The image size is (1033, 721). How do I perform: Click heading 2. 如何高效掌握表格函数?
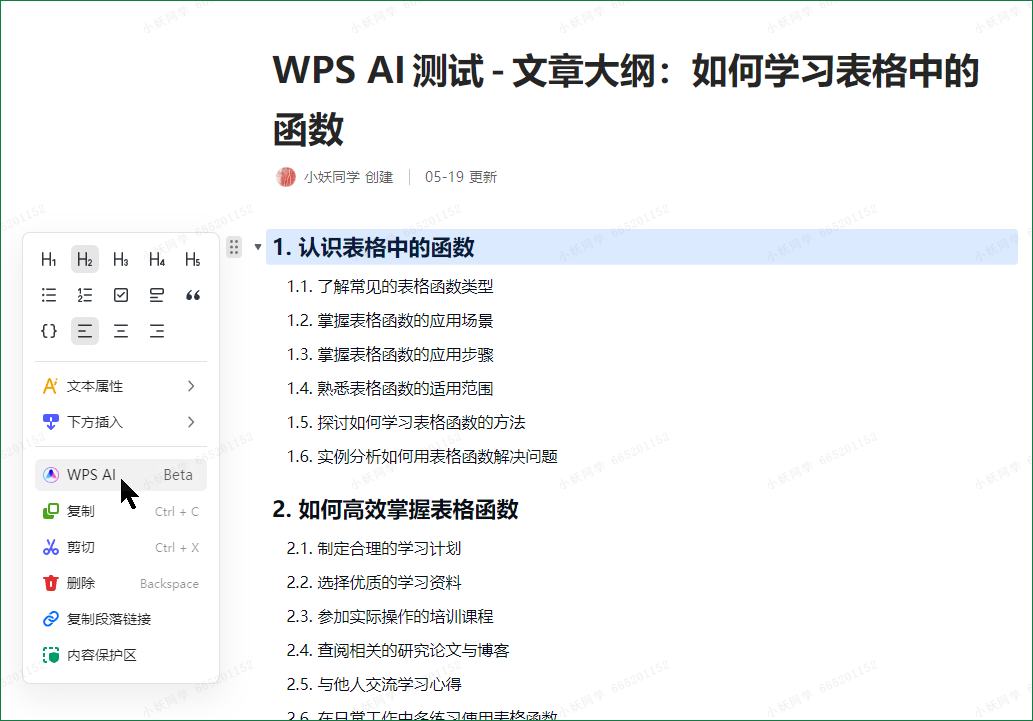(395, 509)
